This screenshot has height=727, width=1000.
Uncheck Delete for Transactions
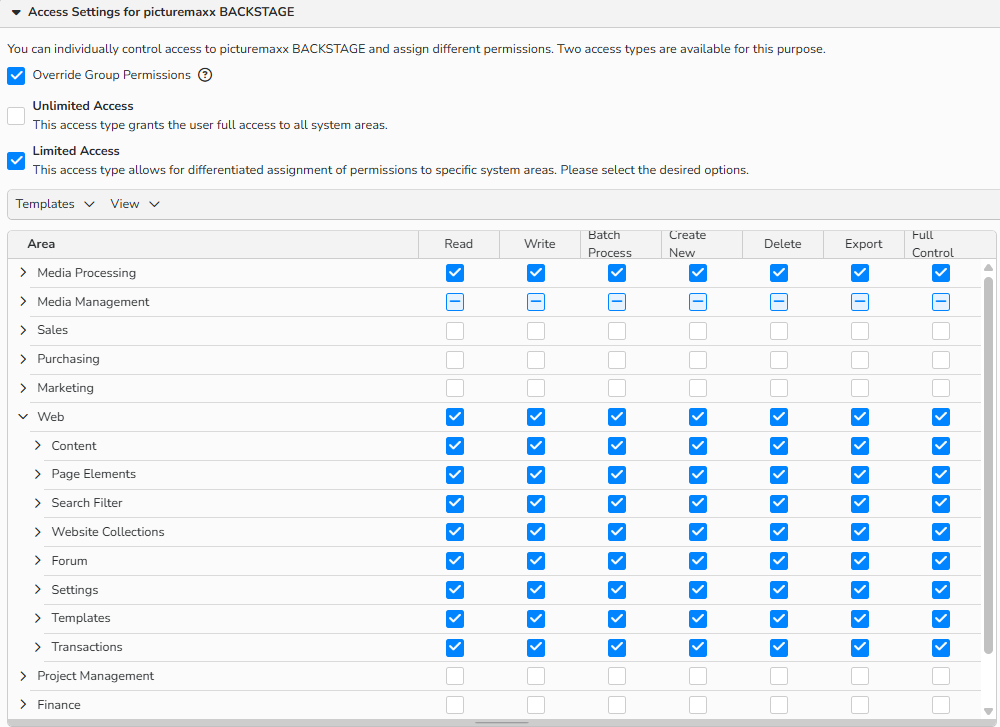click(x=779, y=647)
